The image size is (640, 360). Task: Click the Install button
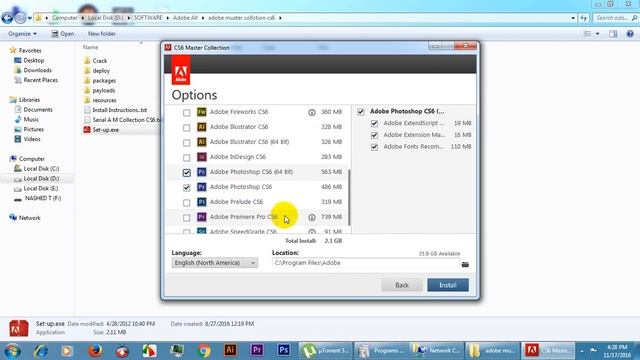click(448, 285)
